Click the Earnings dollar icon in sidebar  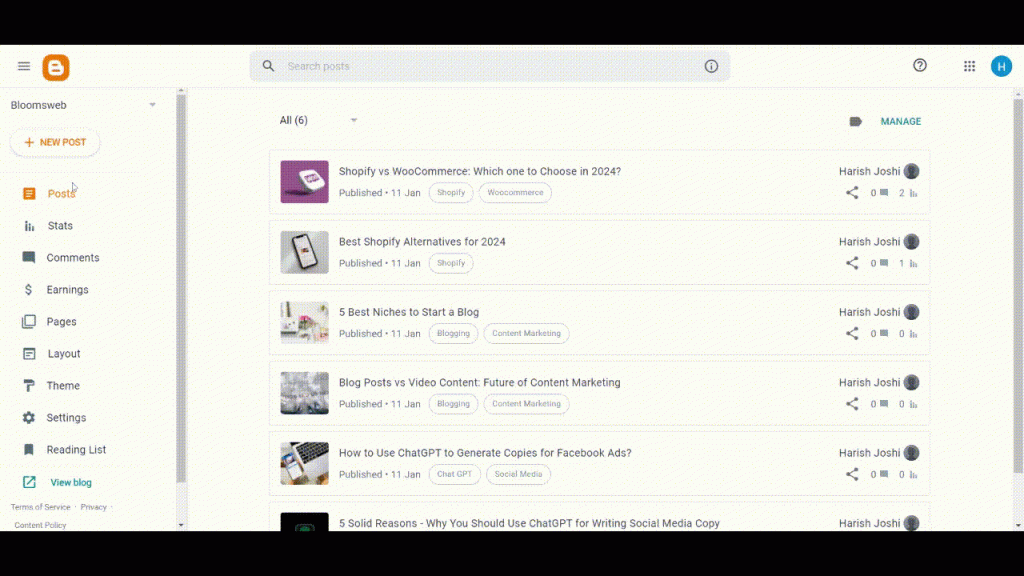28,289
